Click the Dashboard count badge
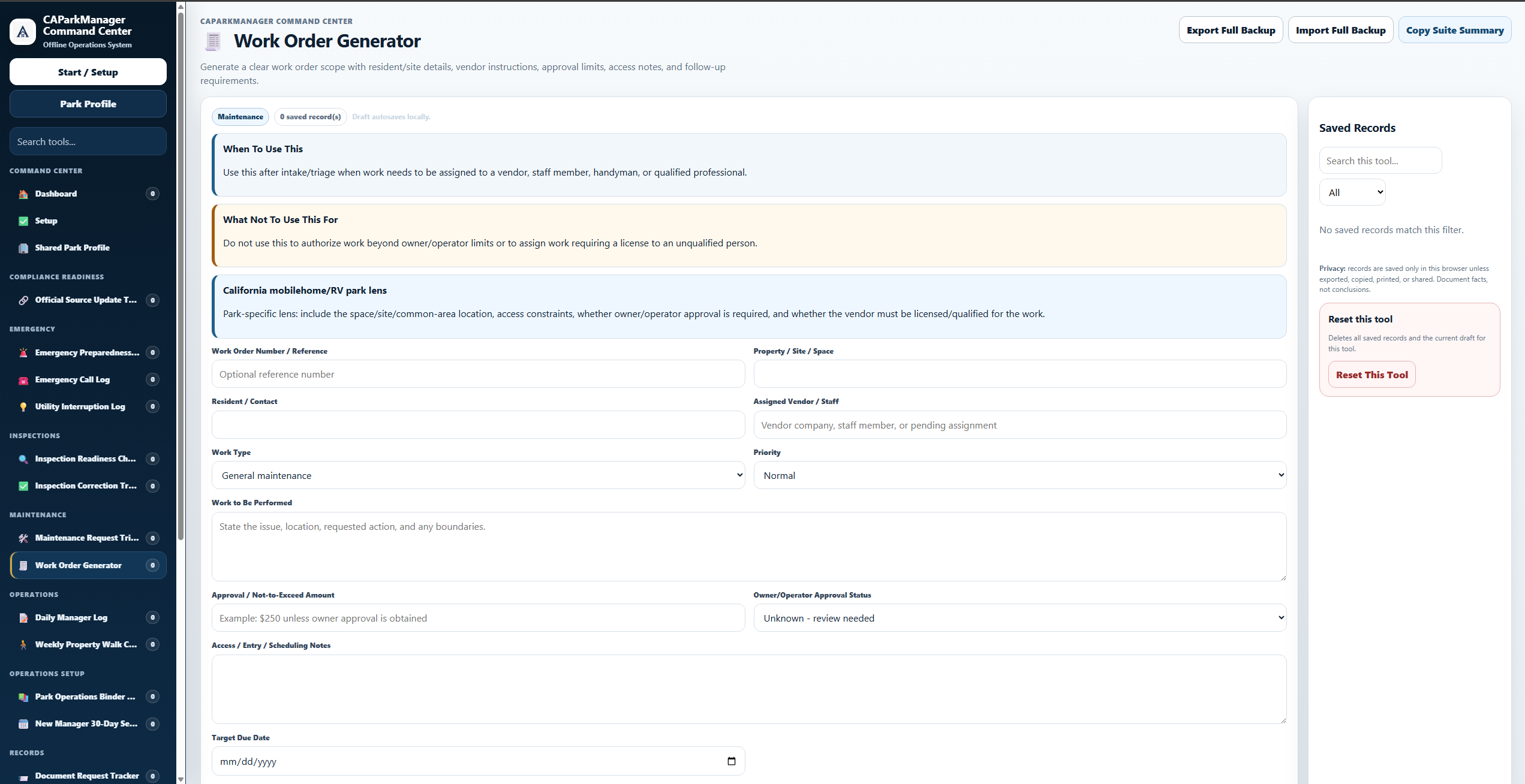This screenshot has height=784, width=1525. pyautogui.click(x=152, y=194)
